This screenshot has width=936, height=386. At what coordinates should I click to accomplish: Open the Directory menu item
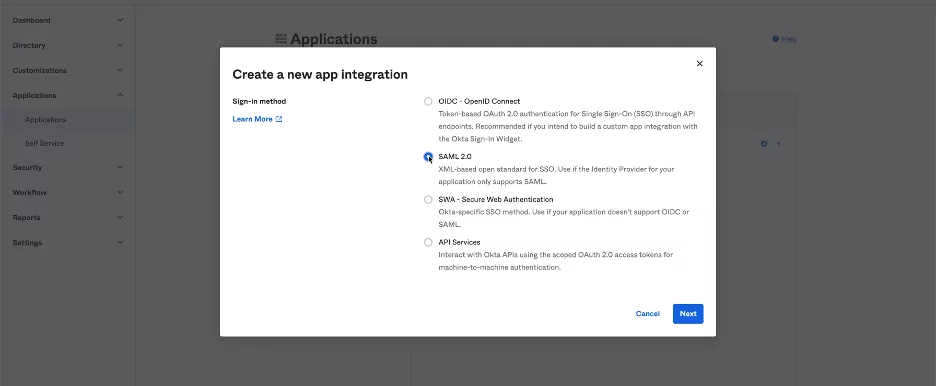click(29, 45)
